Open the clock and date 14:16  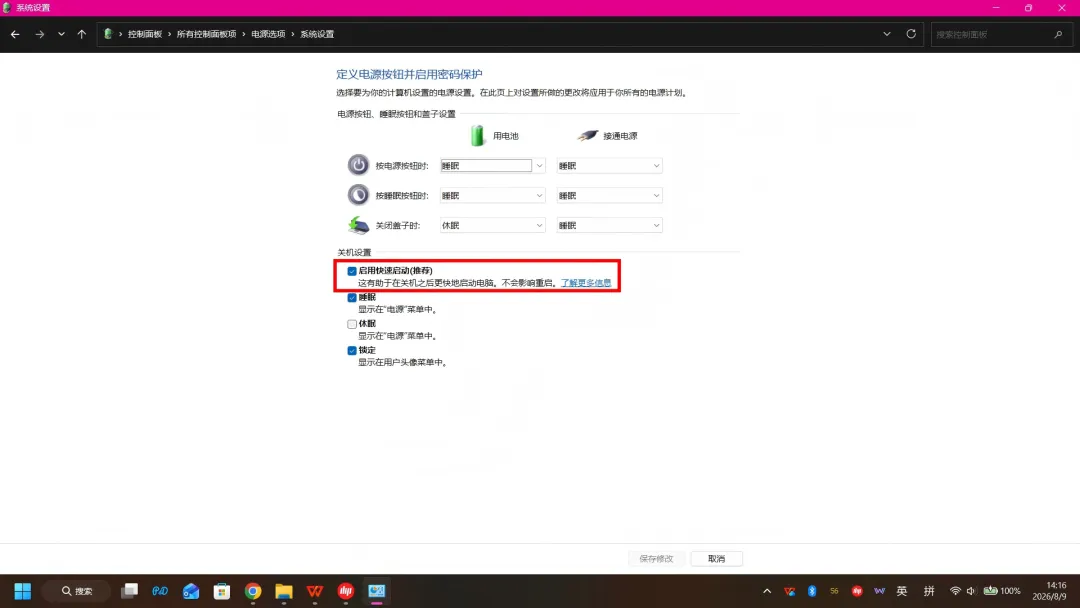click(1050, 591)
